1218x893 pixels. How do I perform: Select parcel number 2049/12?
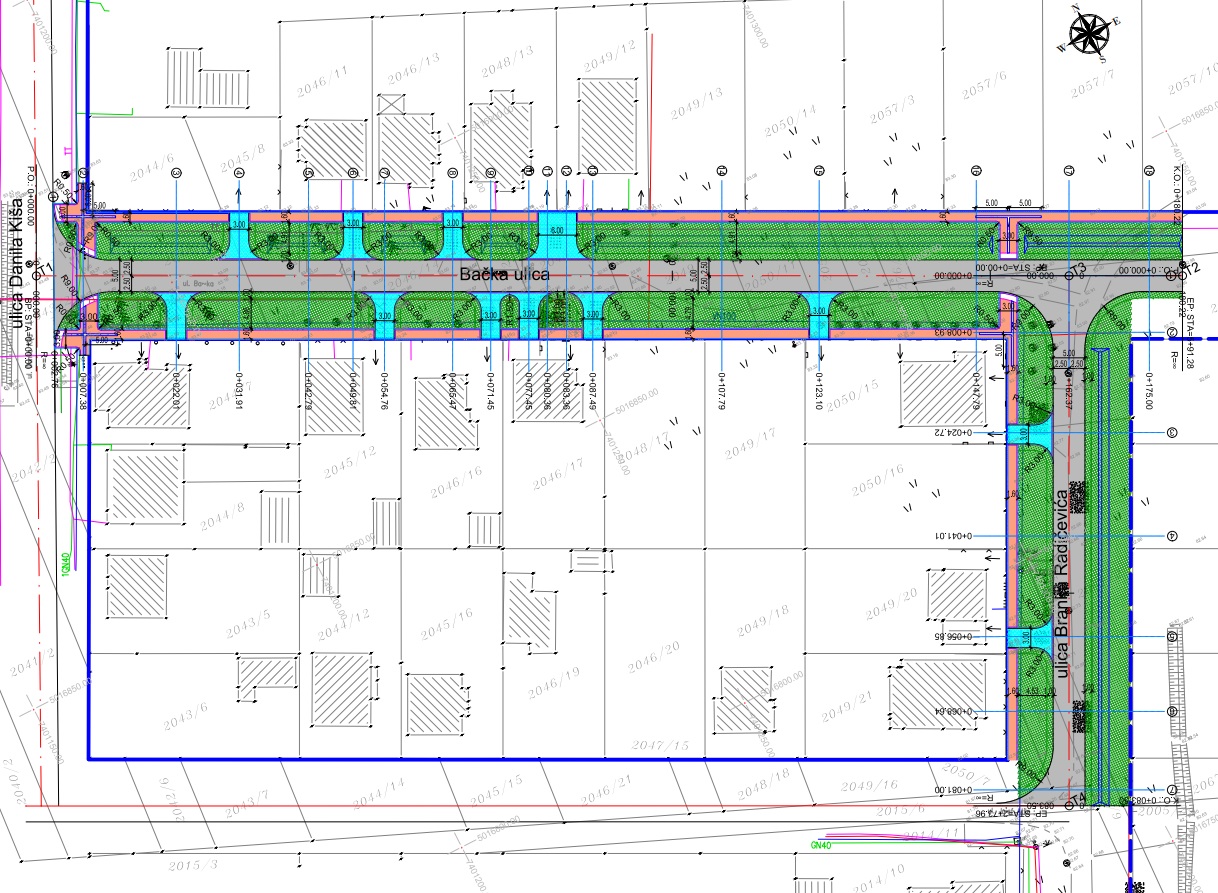click(610, 56)
